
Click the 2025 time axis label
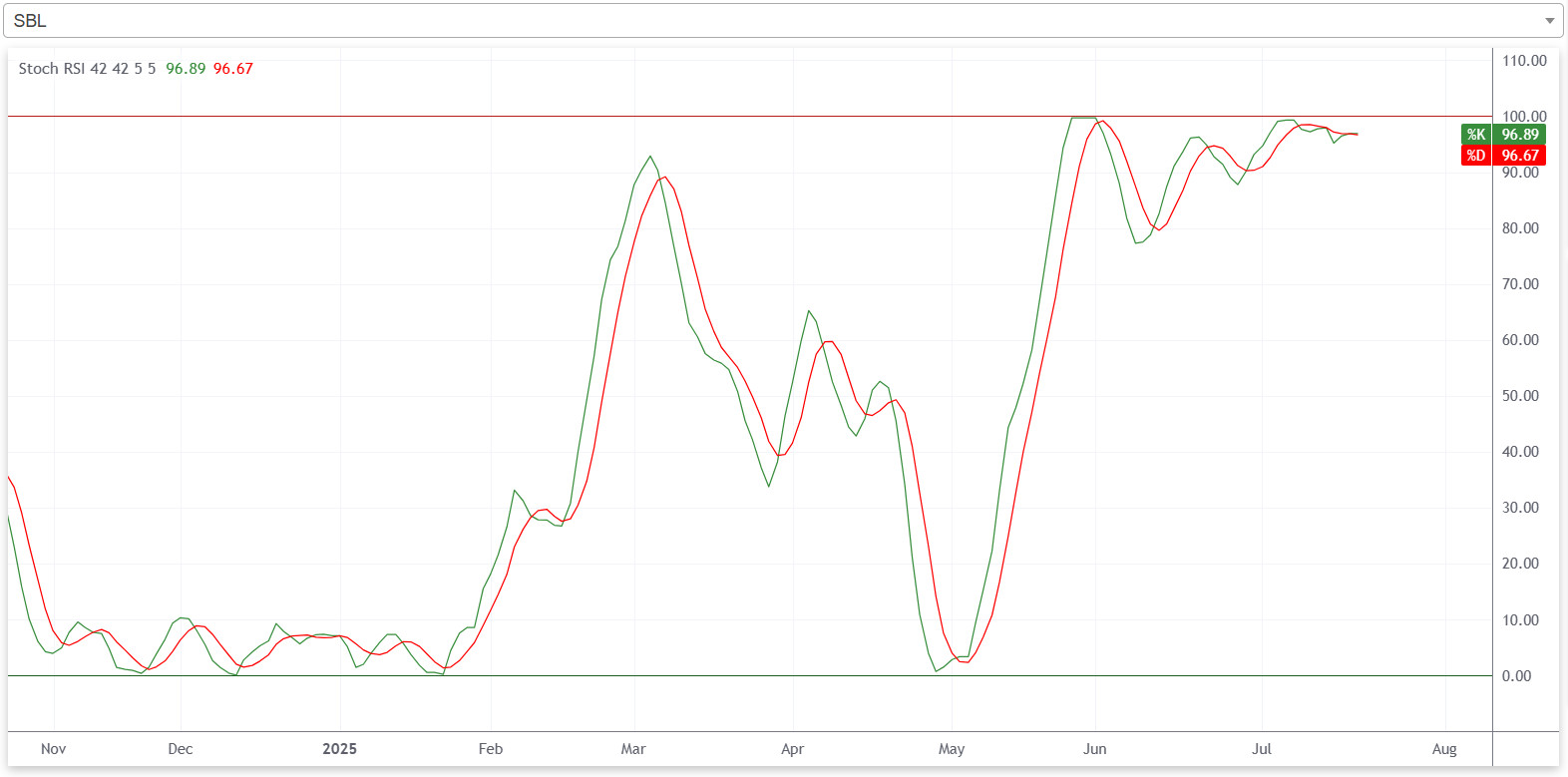coord(339,749)
